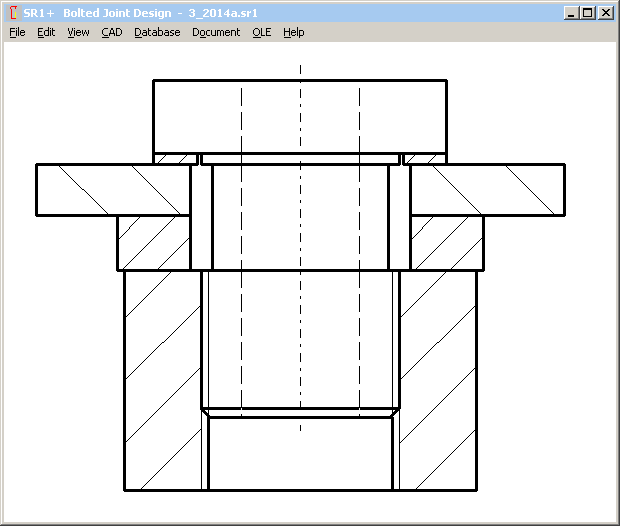Minimize the SR1+ window

(571, 13)
